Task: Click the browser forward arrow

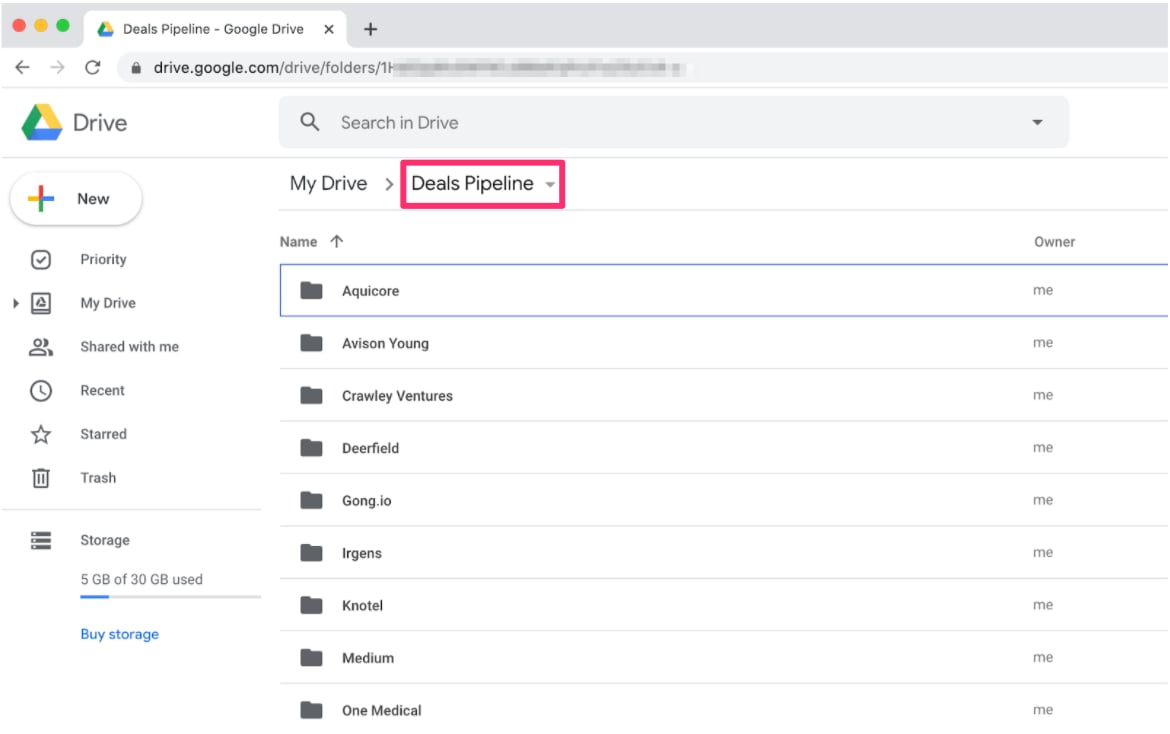Action: (x=57, y=68)
